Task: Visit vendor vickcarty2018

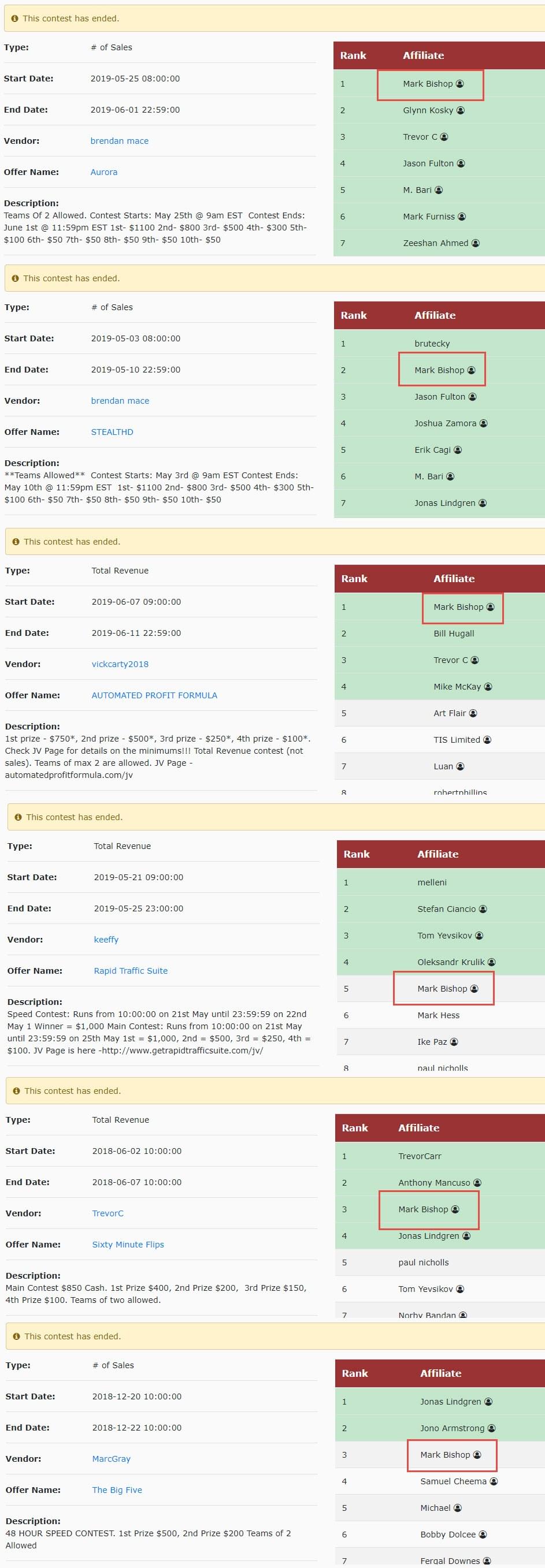Action: point(120,664)
